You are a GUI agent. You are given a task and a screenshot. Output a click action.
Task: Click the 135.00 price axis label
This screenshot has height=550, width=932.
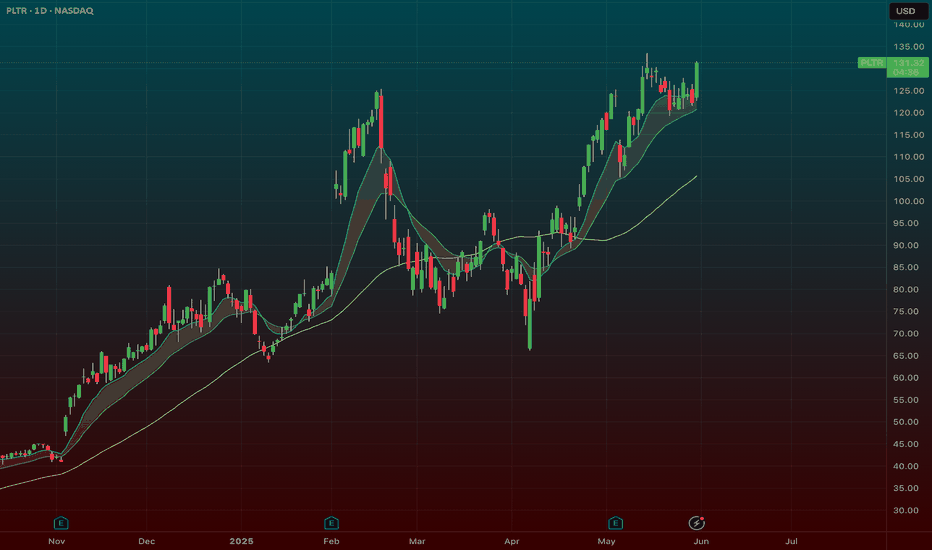[909, 46]
